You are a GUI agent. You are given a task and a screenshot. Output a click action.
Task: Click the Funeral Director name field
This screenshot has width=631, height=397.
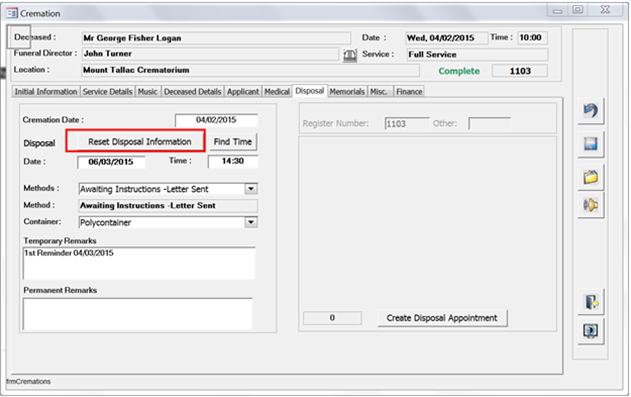click(210, 53)
